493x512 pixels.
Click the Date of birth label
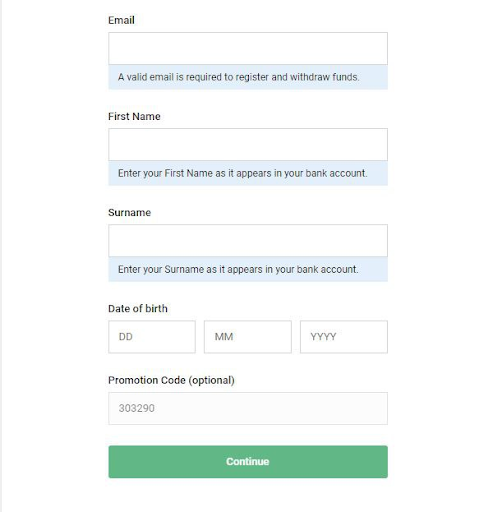138,308
